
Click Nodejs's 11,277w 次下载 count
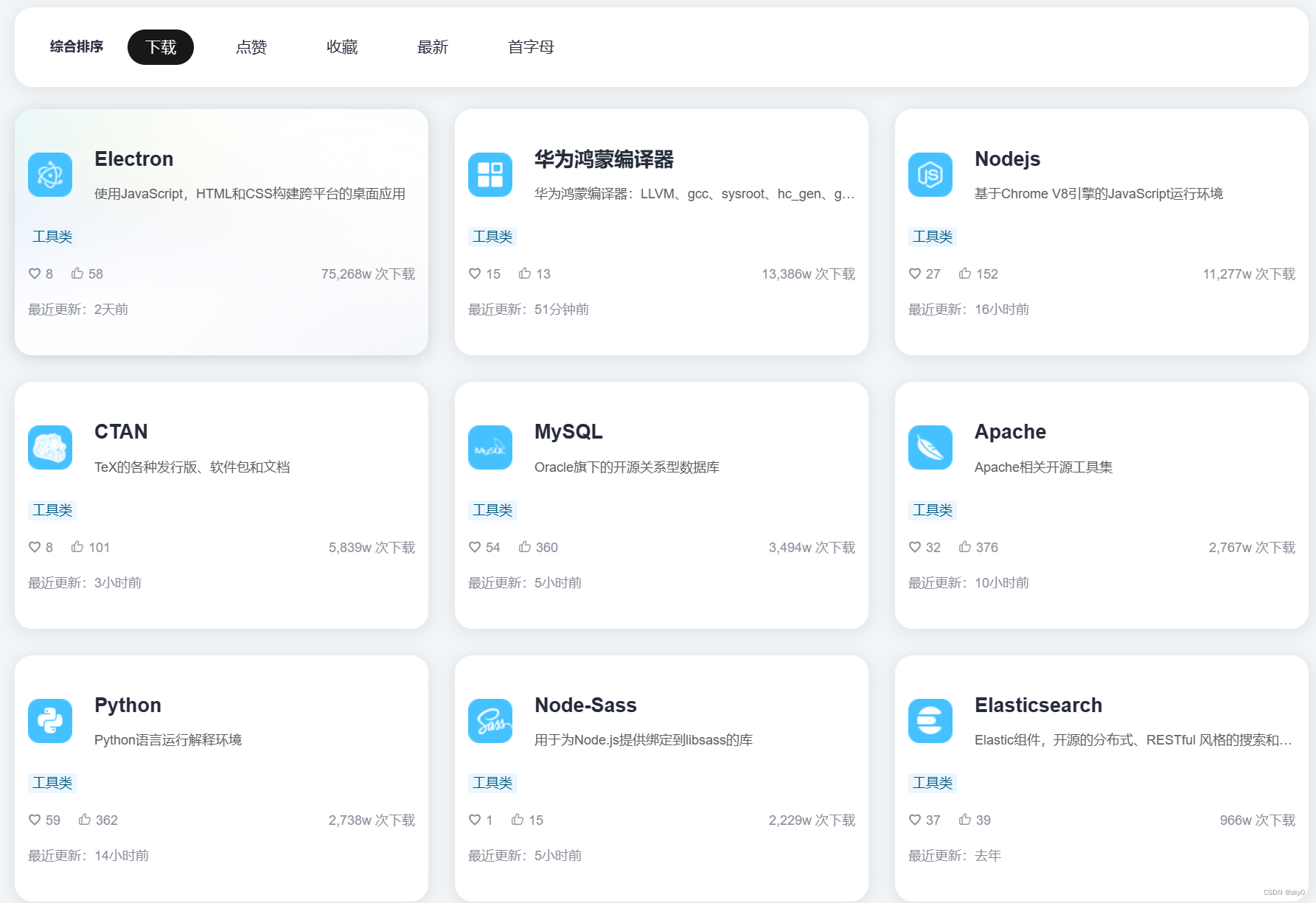pyautogui.click(x=1249, y=274)
